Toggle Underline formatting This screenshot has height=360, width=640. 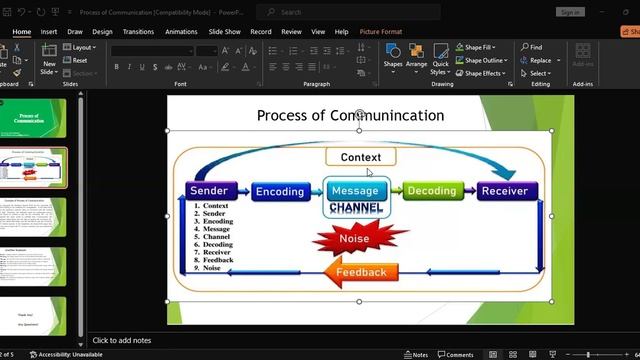point(142,67)
